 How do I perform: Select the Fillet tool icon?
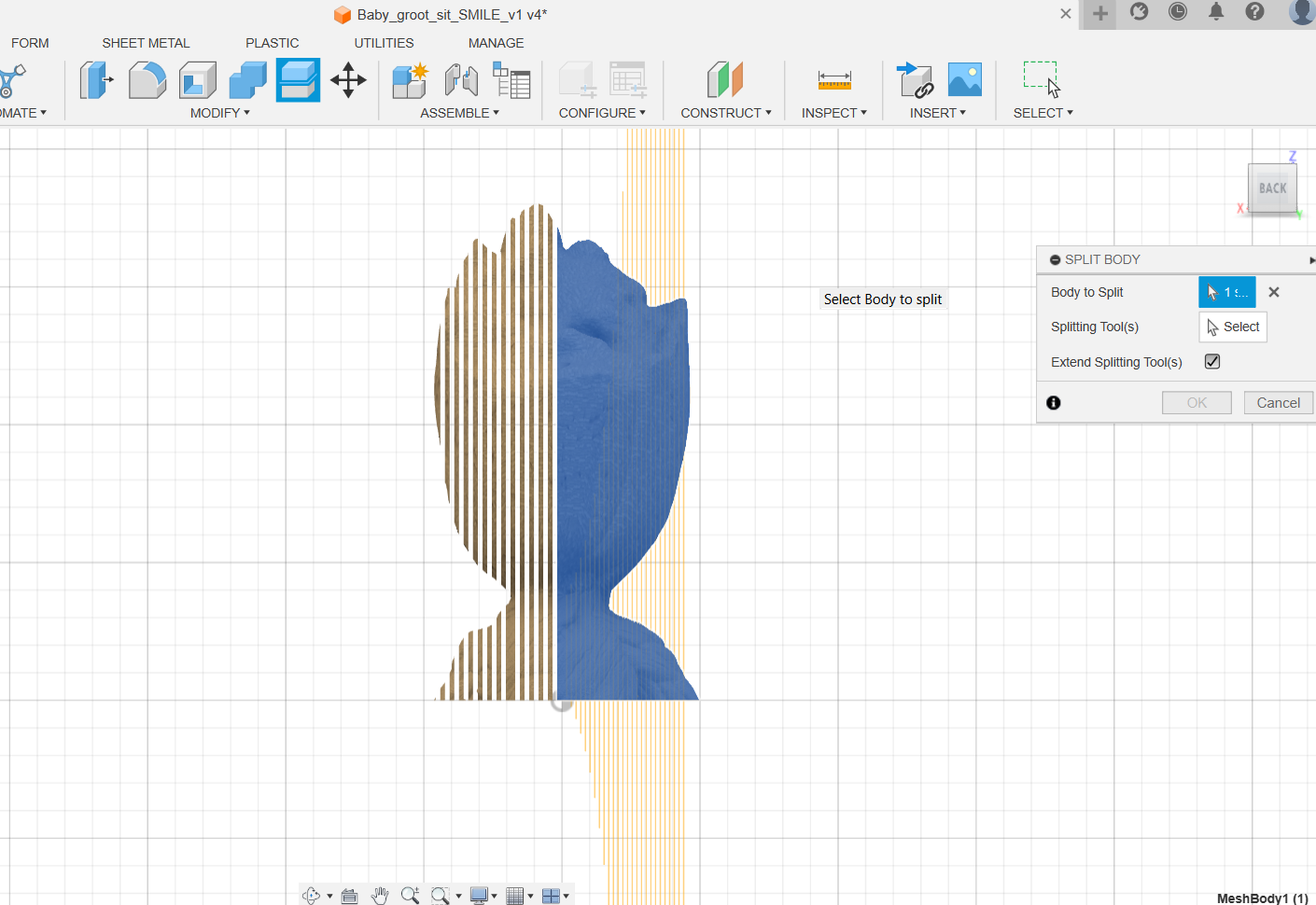click(x=147, y=80)
